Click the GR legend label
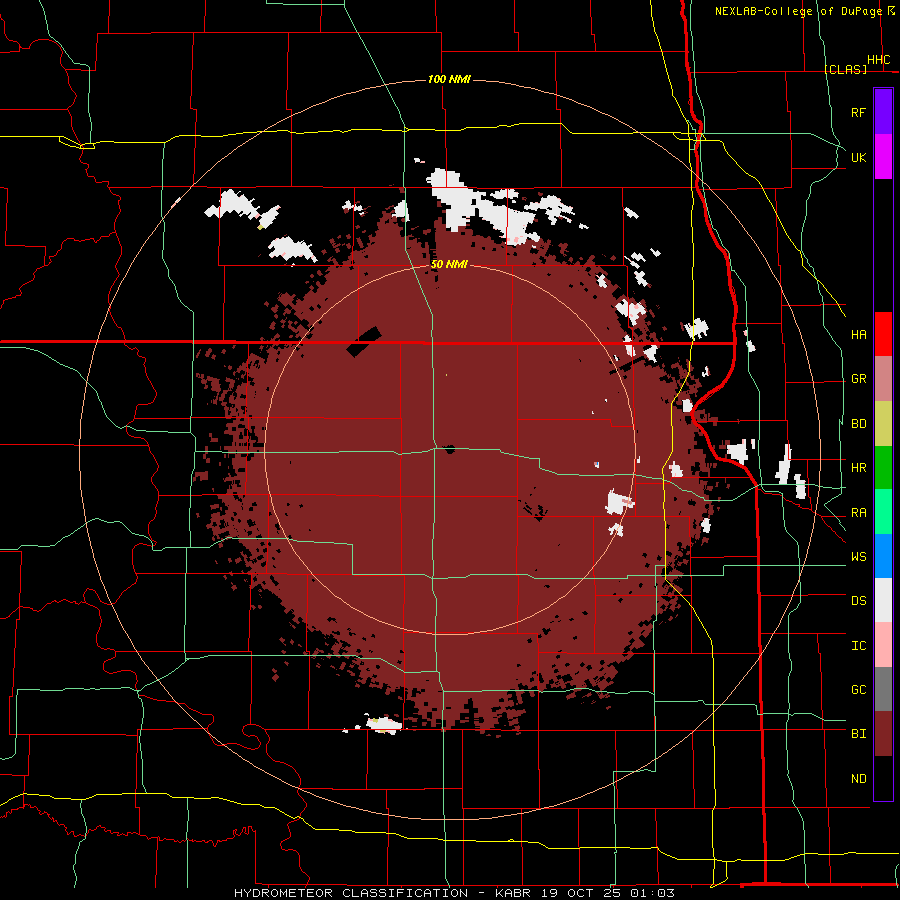The width and height of the screenshot is (900, 900). click(x=858, y=379)
